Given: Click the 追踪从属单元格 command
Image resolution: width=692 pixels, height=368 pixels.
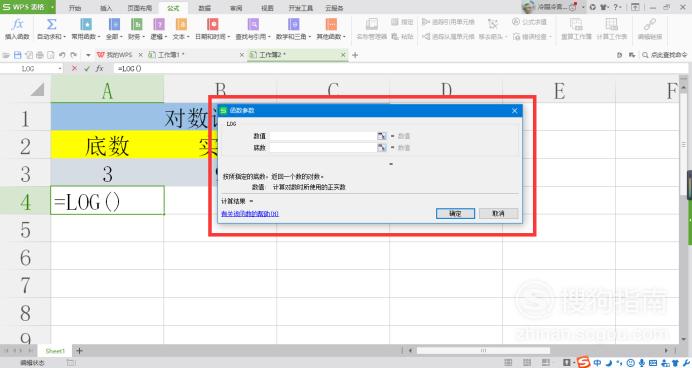Looking at the screenshot, I should pyautogui.click(x=448, y=37).
